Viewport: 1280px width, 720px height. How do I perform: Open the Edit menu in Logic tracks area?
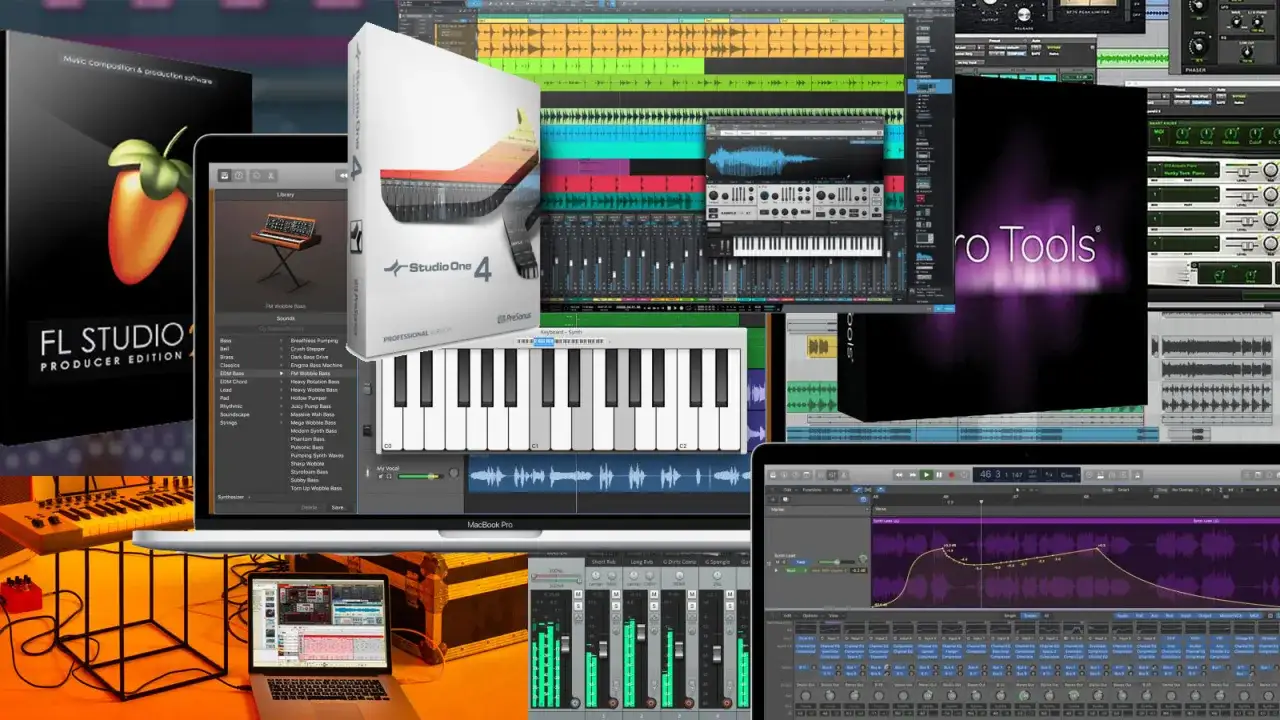[787, 490]
